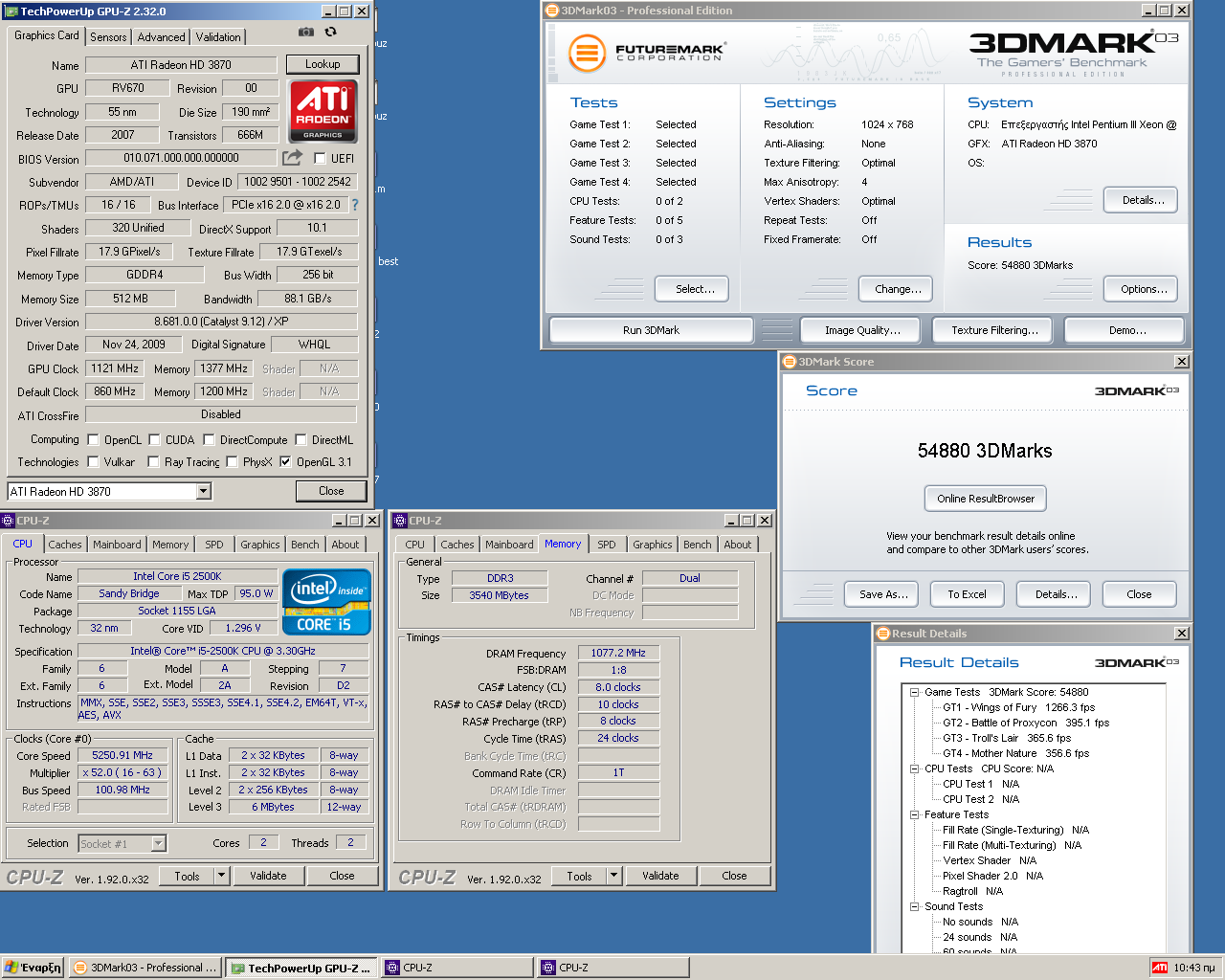Open Tools dropdown arrow in CPU-Z Memory window
The width and height of the screenshot is (1225, 980).
(x=614, y=876)
